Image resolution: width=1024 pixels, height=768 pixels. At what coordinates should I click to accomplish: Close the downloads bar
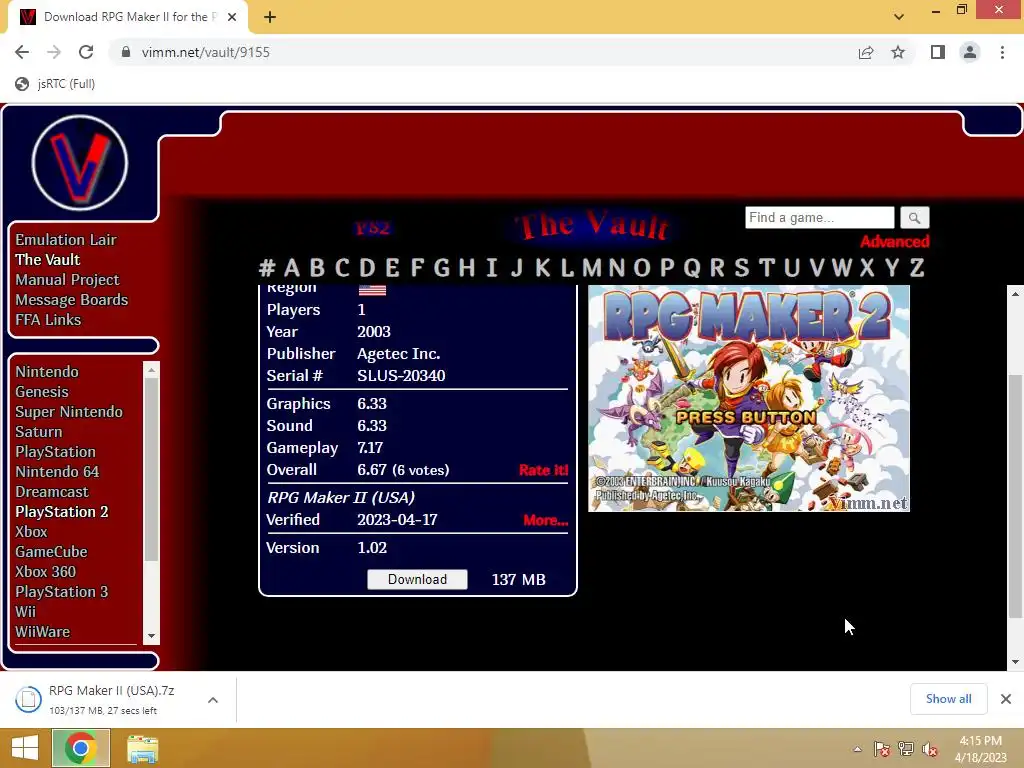1006,699
